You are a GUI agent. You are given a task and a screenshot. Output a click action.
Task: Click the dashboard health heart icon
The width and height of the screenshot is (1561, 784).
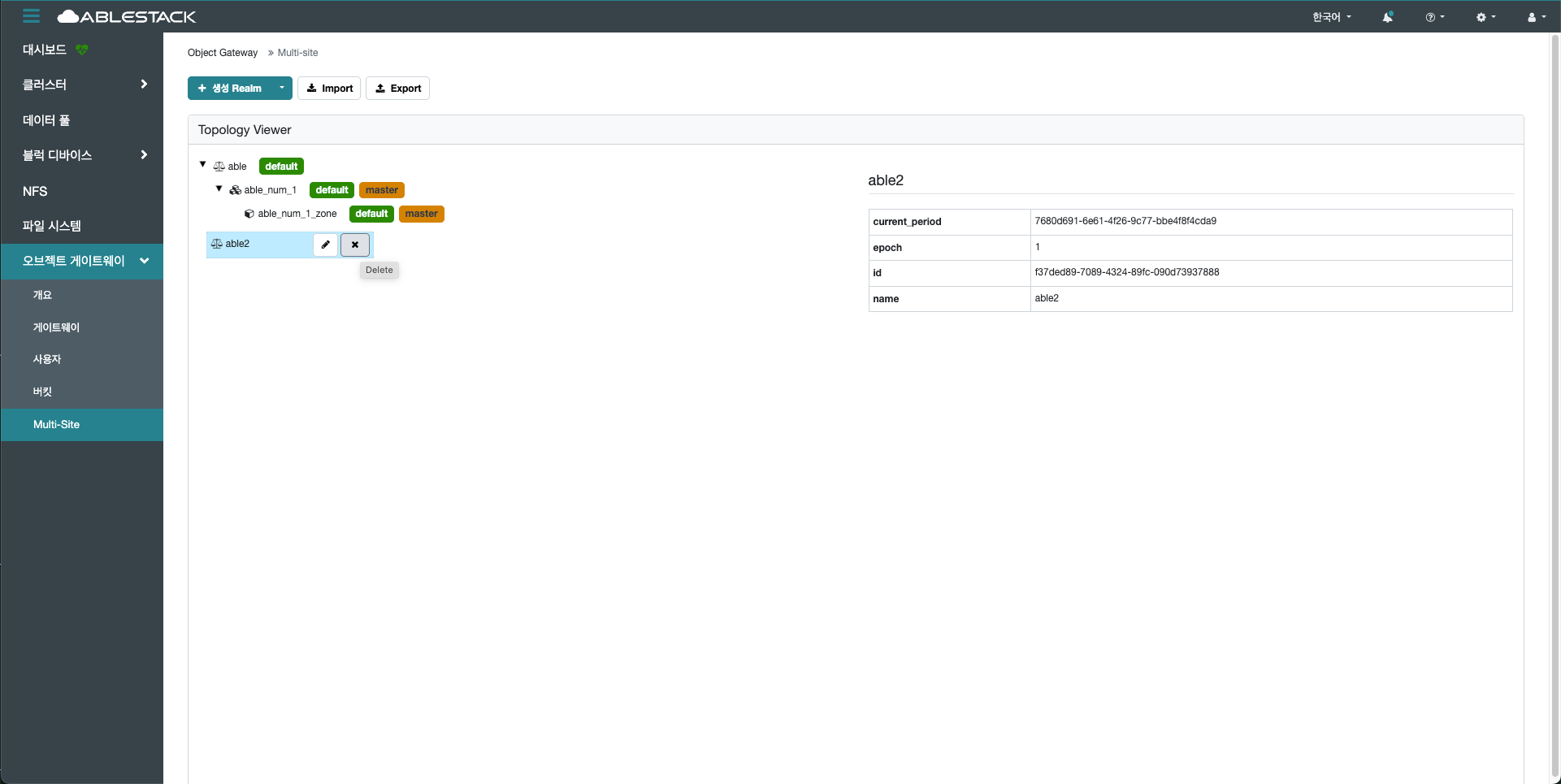click(81, 50)
